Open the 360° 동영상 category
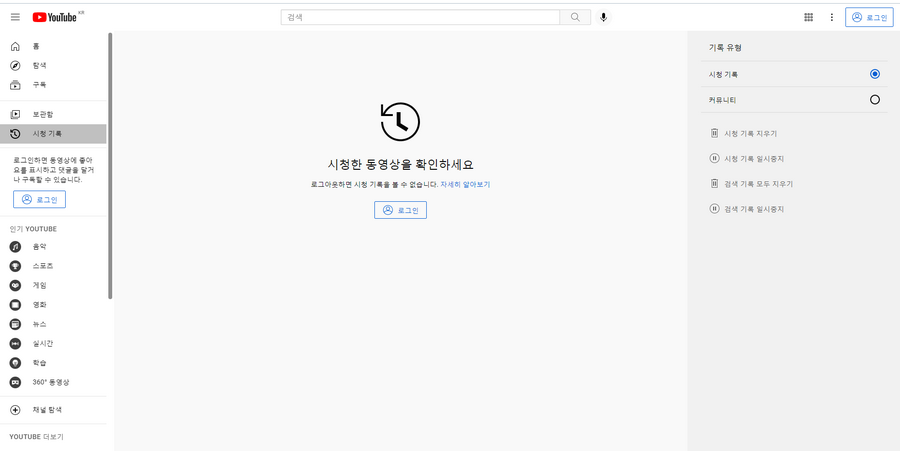Screen dimensions: 900x451 click(x=53, y=382)
